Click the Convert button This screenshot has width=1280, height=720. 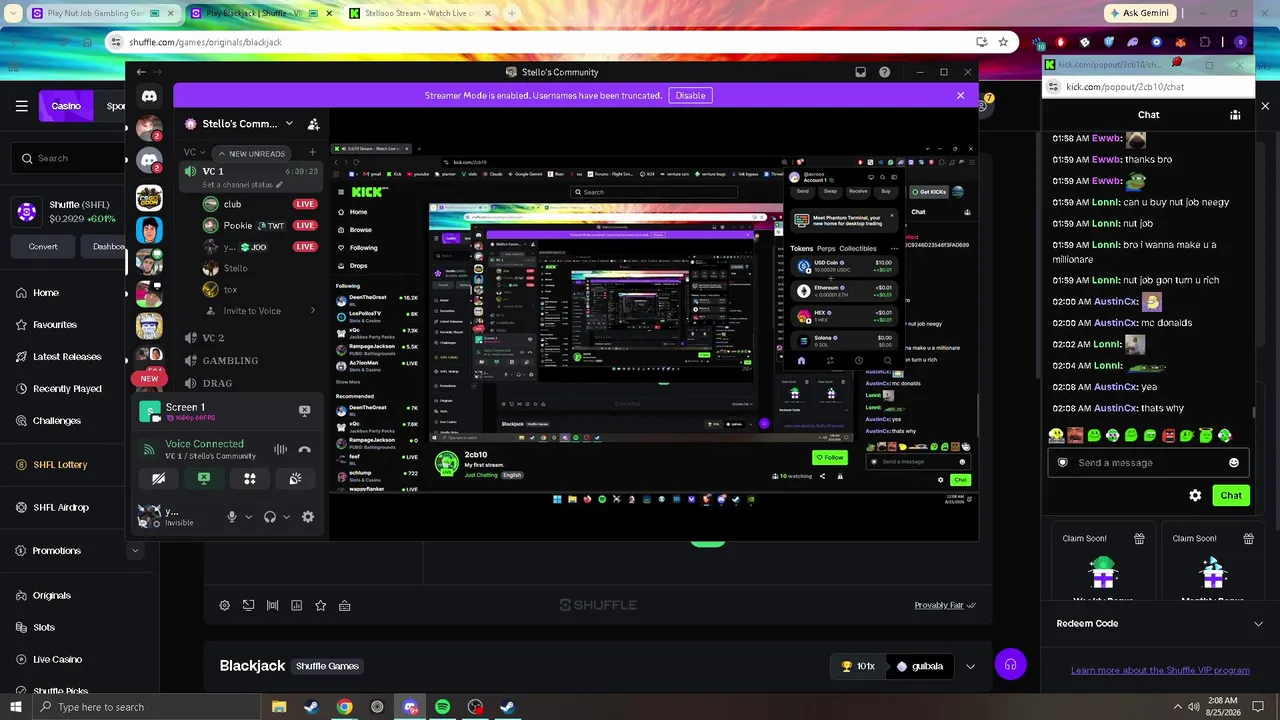[43, 246]
